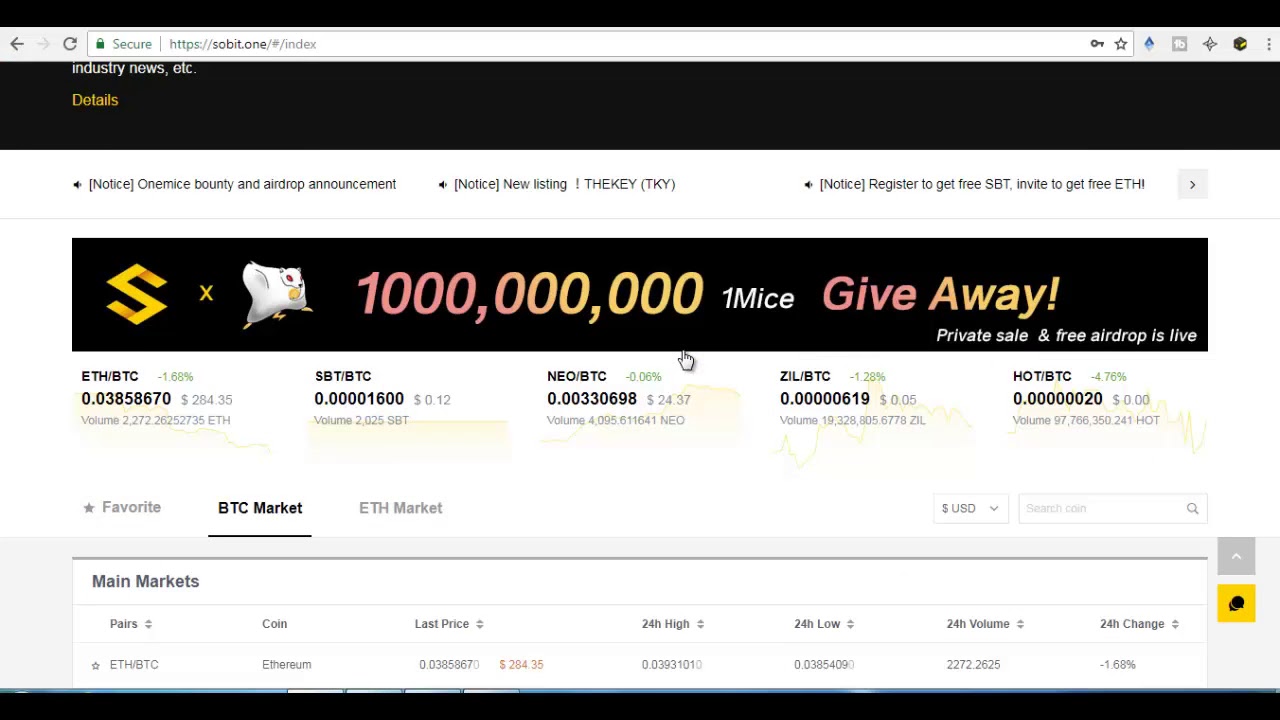Image resolution: width=1280 pixels, height=720 pixels.
Task: Open the $ USD currency dropdown
Action: click(970, 508)
